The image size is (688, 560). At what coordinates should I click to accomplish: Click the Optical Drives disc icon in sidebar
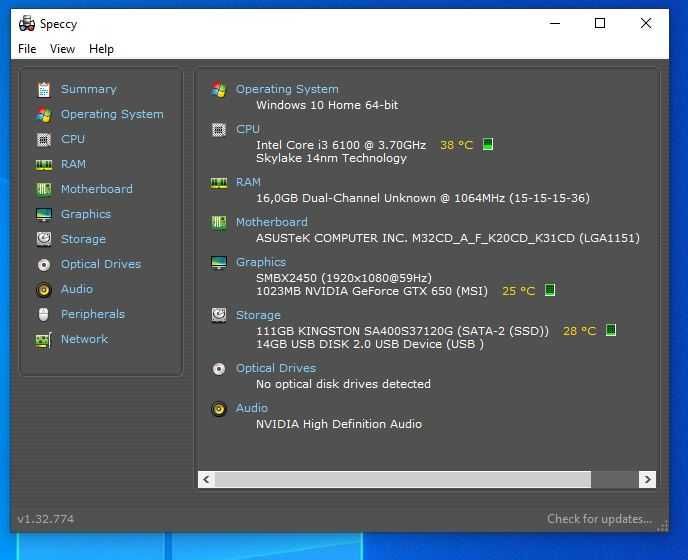44,265
